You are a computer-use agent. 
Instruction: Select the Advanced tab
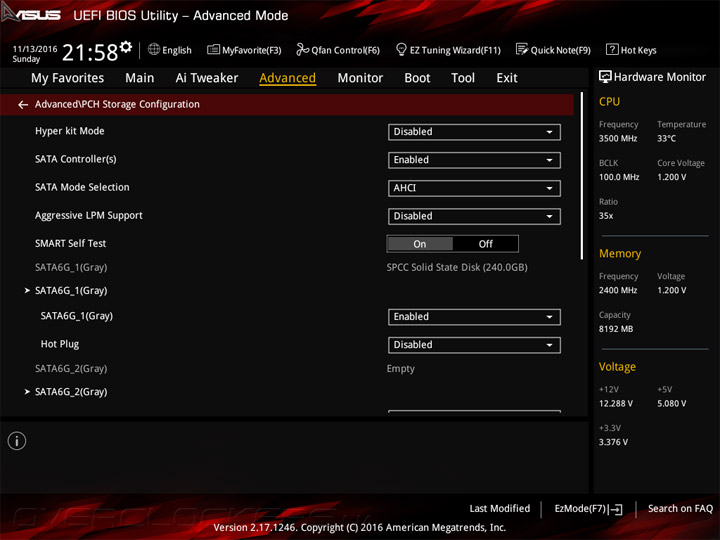tap(287, 78)
